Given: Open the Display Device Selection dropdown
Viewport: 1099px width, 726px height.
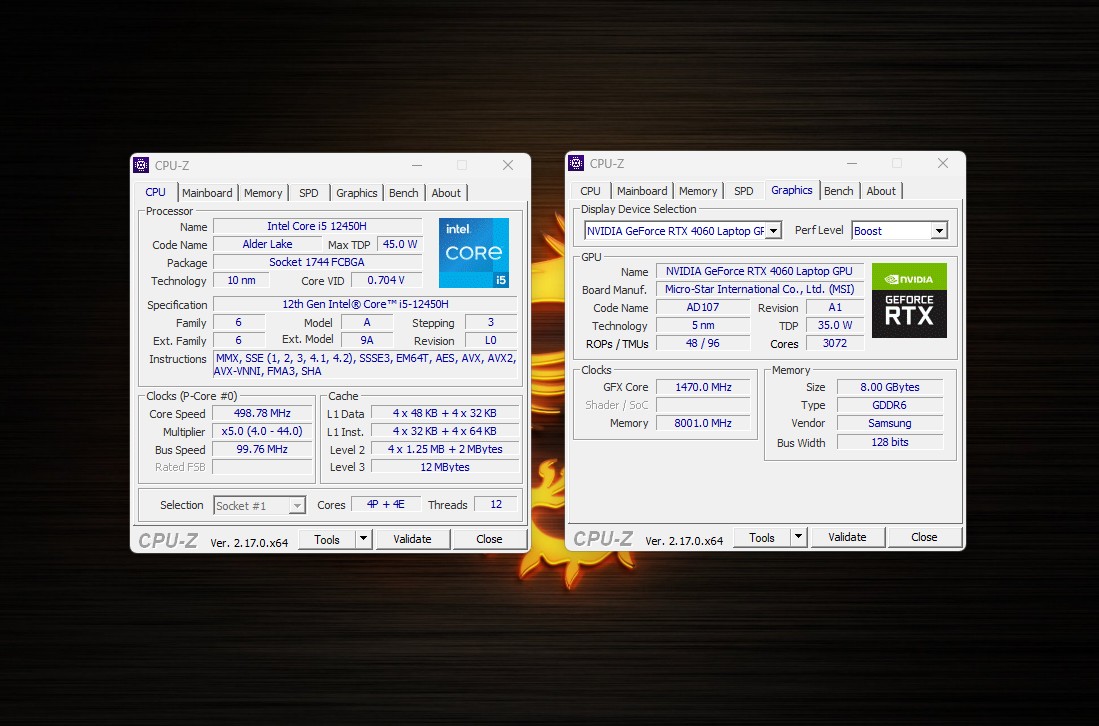Looking at the screenshot, I should (x=773, y=231).
